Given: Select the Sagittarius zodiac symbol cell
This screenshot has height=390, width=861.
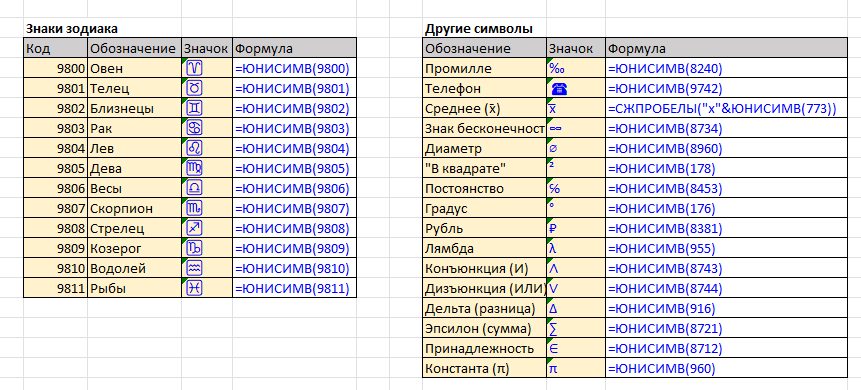Looking at the screenshot, I should click(x=207, y=229).
